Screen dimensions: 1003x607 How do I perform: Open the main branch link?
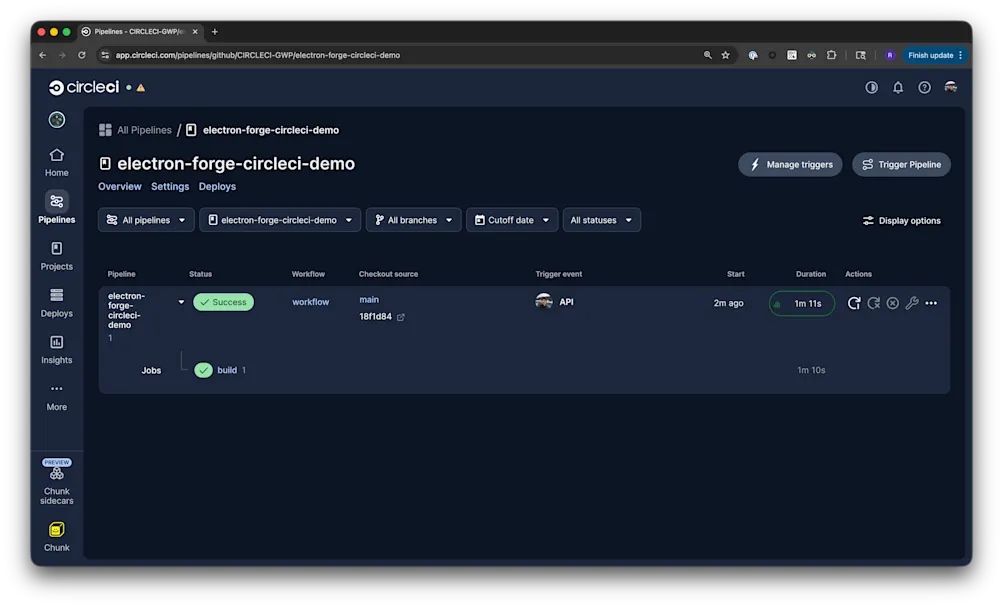click(369, 299)
